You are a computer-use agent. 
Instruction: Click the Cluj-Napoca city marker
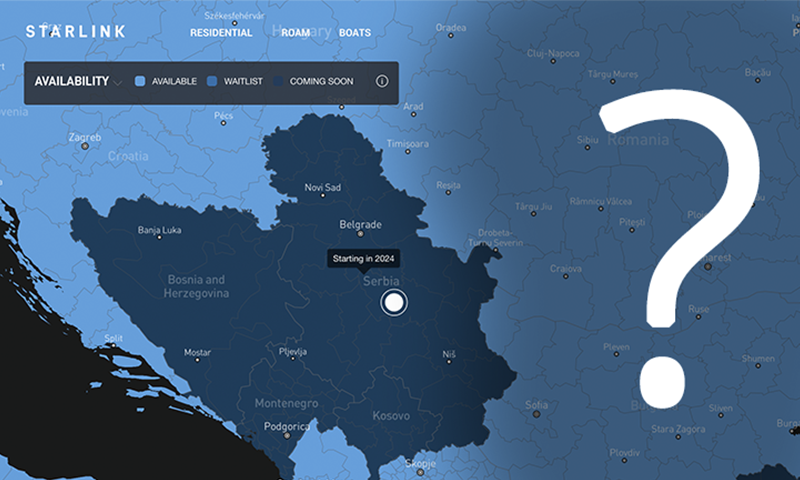pos(553,61)
